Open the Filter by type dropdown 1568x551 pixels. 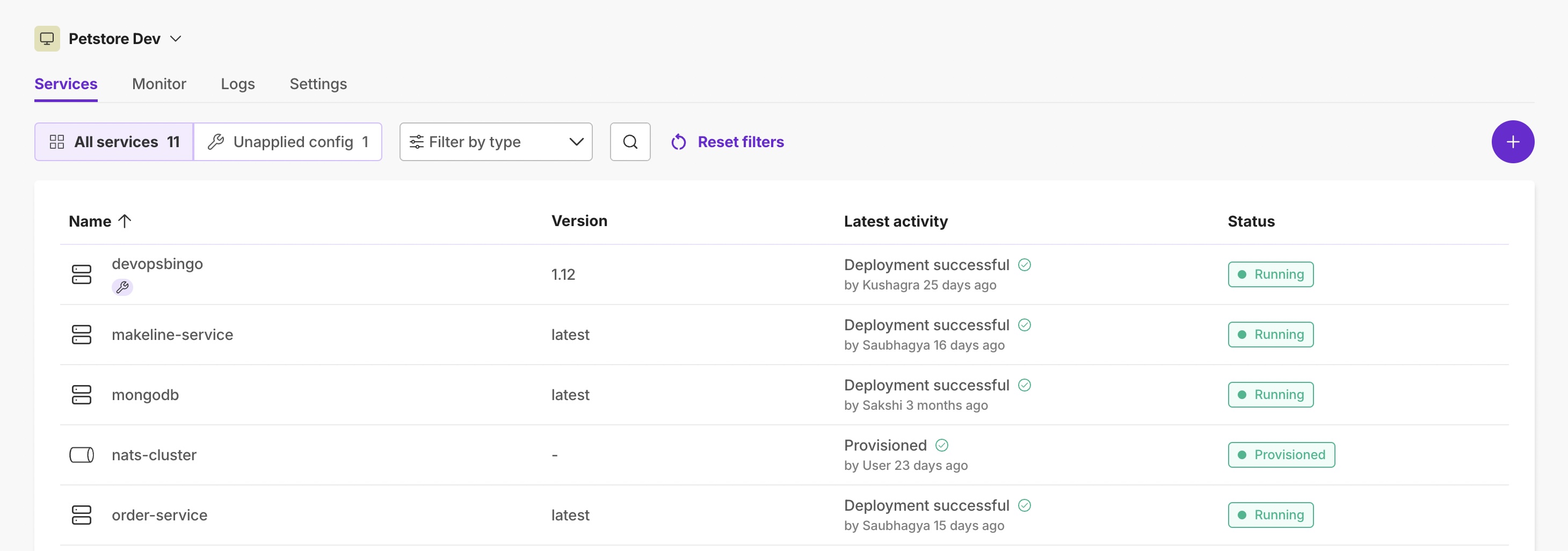(496, 142)
